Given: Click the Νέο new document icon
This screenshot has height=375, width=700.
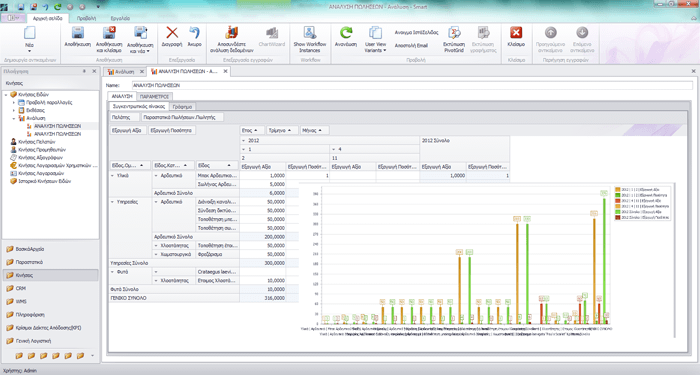Looking at the screenshot, I should (29, 33).
